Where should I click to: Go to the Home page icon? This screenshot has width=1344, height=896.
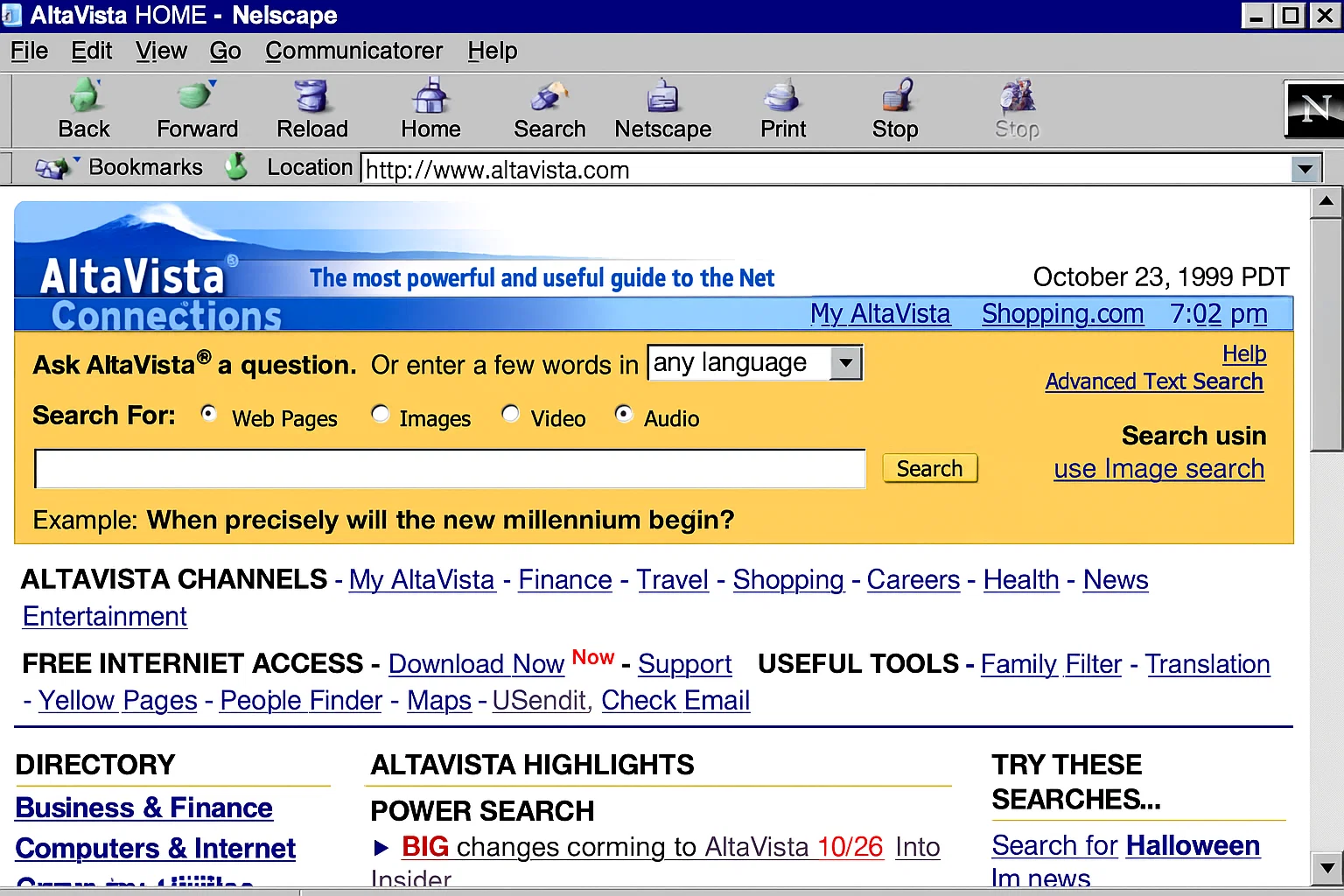pos(430,96)
